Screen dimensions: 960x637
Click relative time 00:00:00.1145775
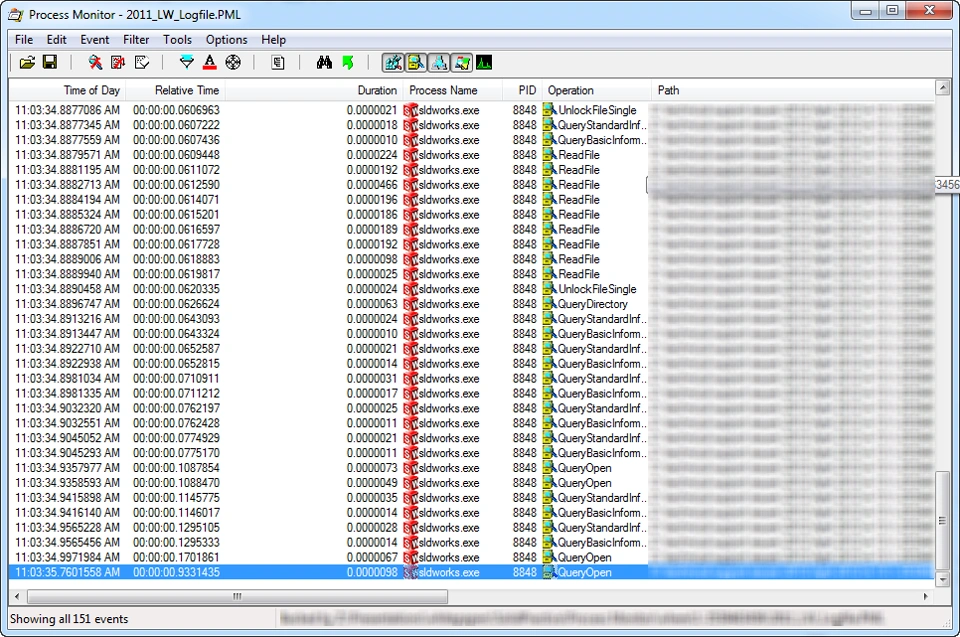click(x=176, y=498)
